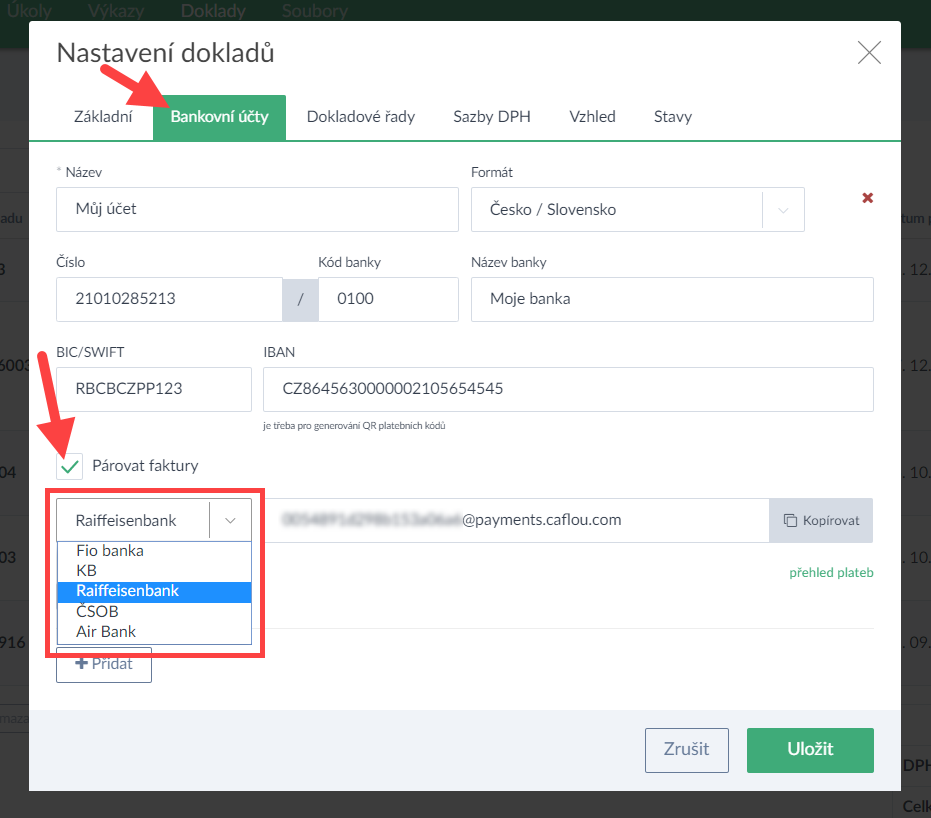Click the Kopírovat copy button
Screen dimensions: 931x818
pos(821,520)
